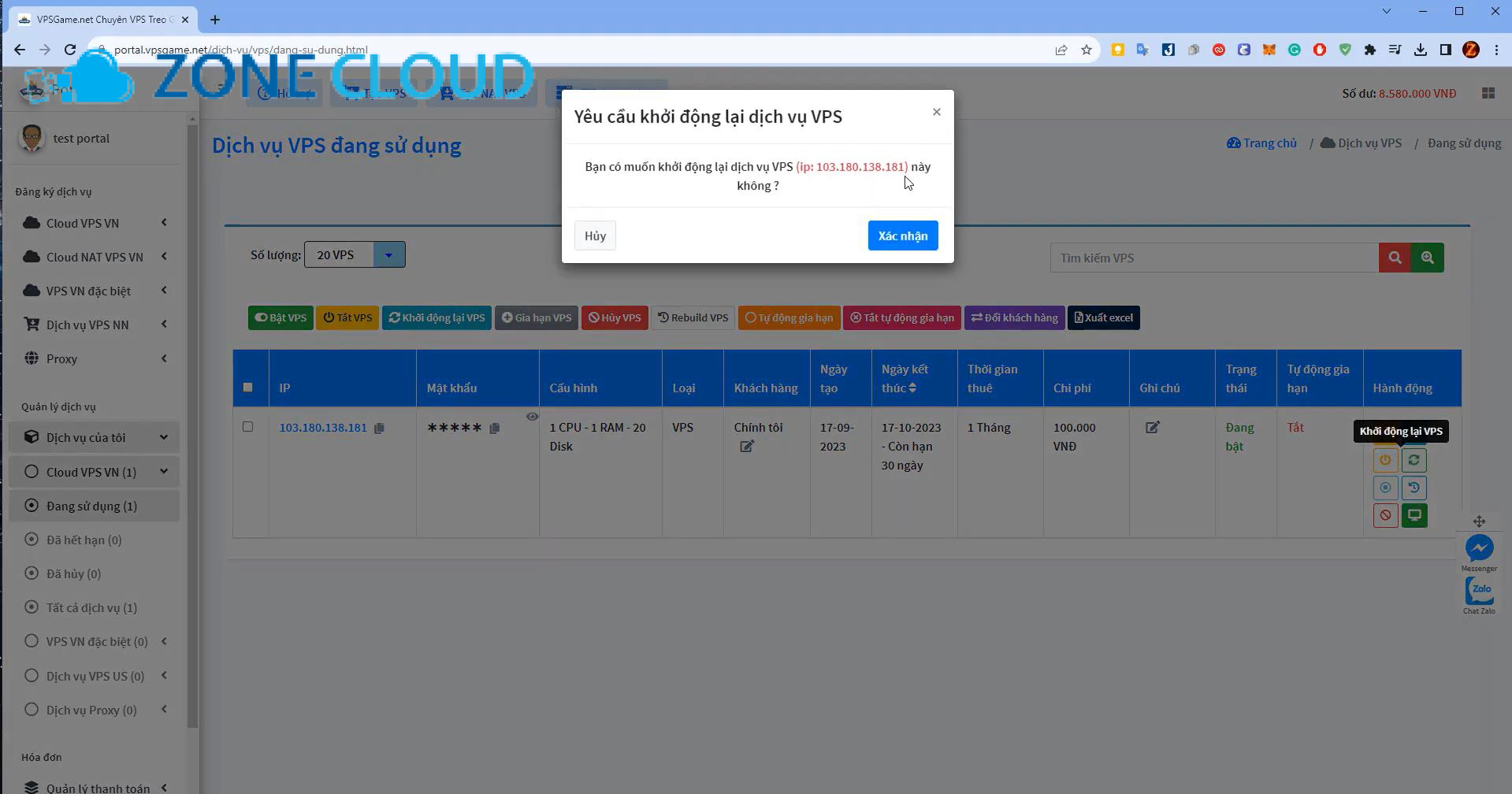Rebuild the VPS via the blue history icon
Image resolution: width=1512 pixels, height=794 pixels.
pos(1414,488)
